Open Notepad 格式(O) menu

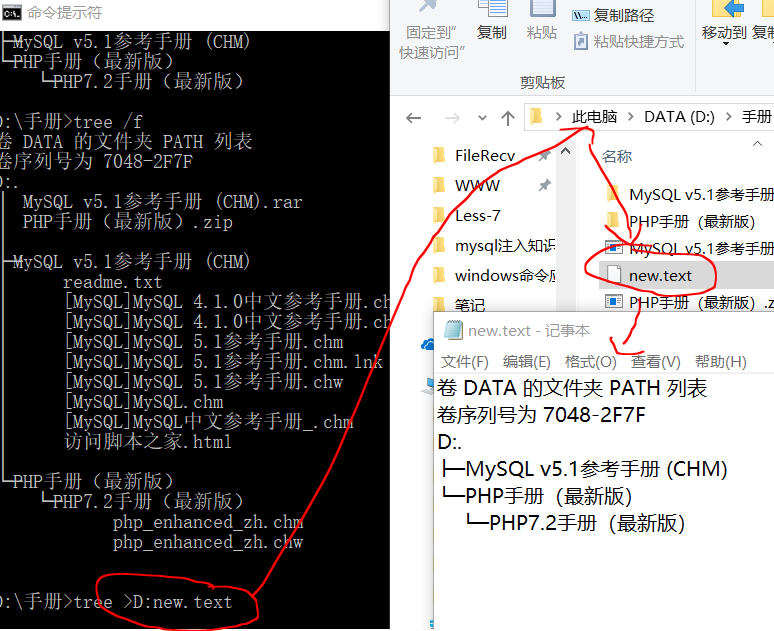tap(590, 362)
